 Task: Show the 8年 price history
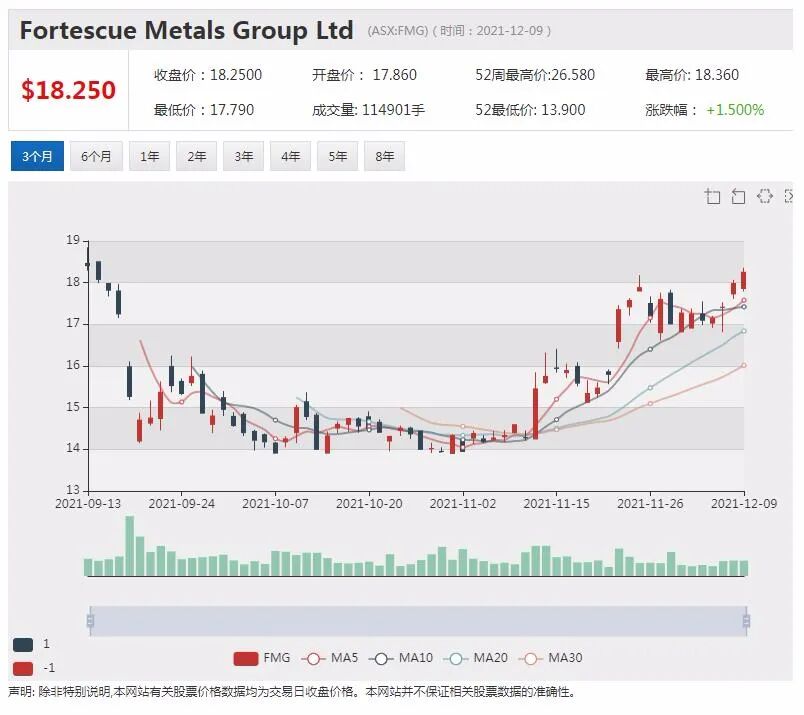(384, 156)
